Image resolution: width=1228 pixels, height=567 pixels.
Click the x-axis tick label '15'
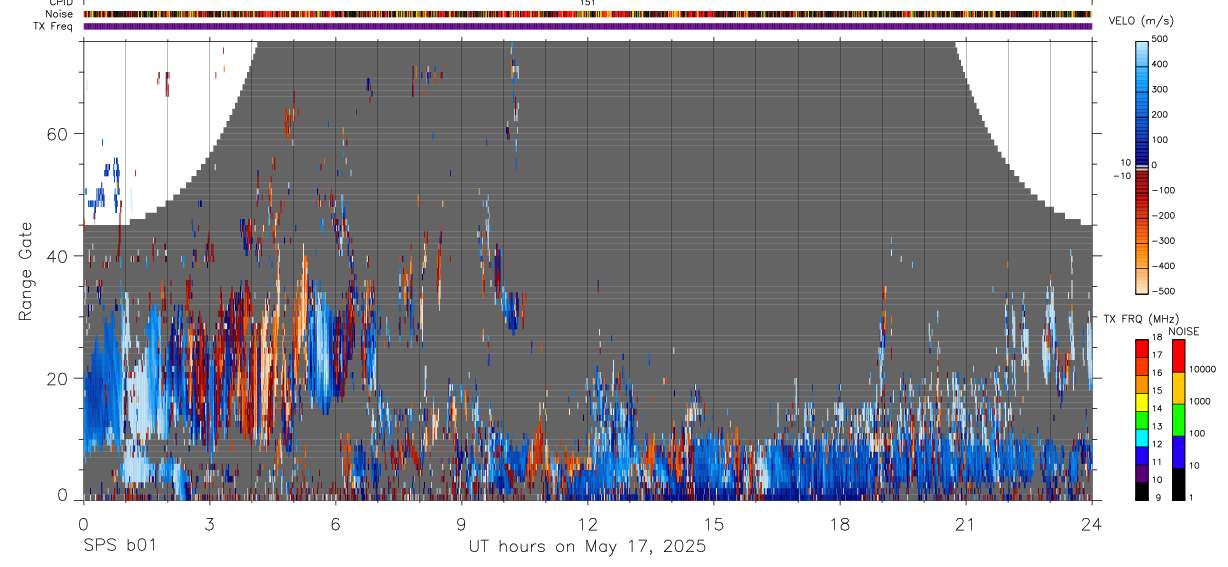click(713, 523)
